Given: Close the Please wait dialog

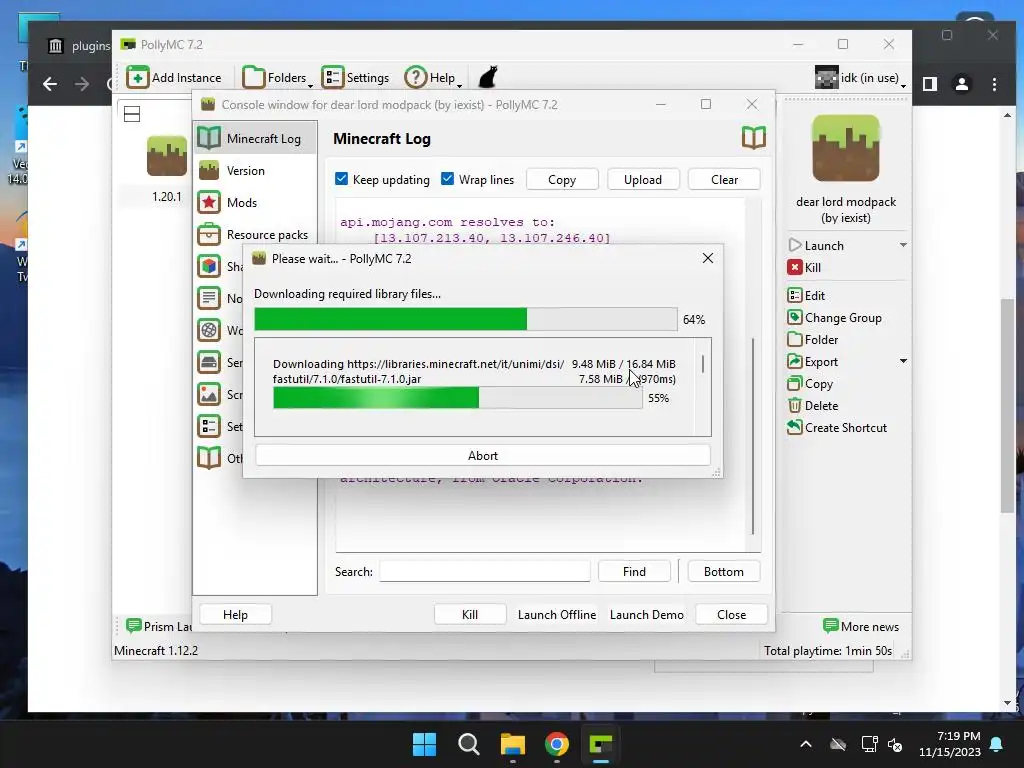Looking at the screenshot, I should coord(708,258).
